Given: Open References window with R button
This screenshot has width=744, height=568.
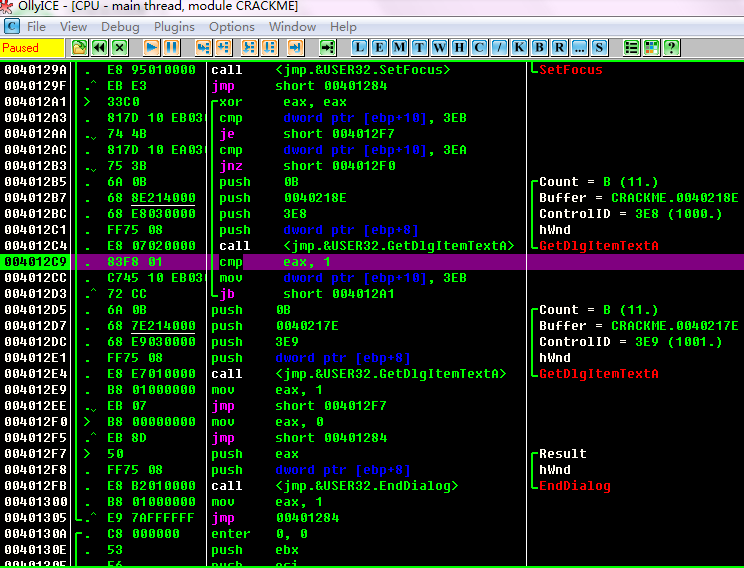Looking at the screenshot, I should point(559,47).
